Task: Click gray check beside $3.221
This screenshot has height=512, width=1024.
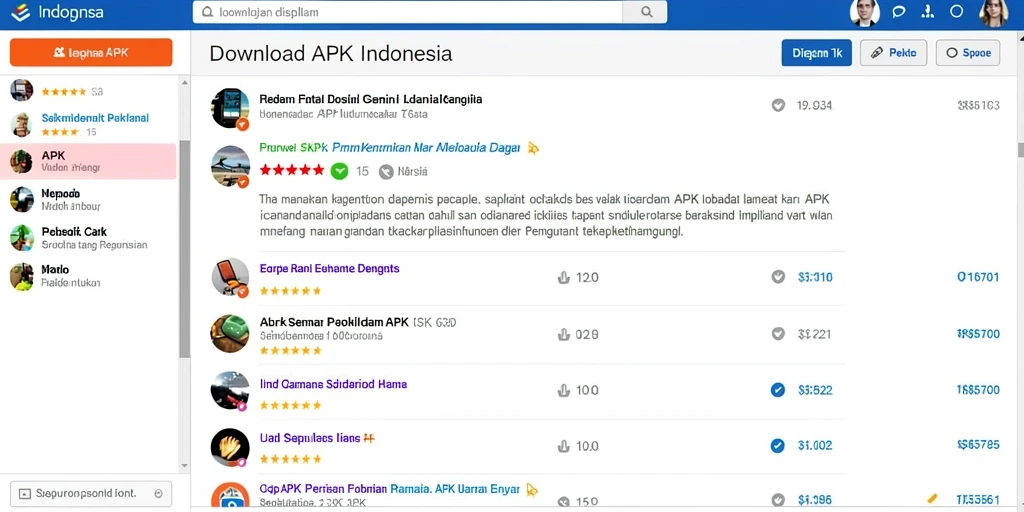Action: click(778, 334)
